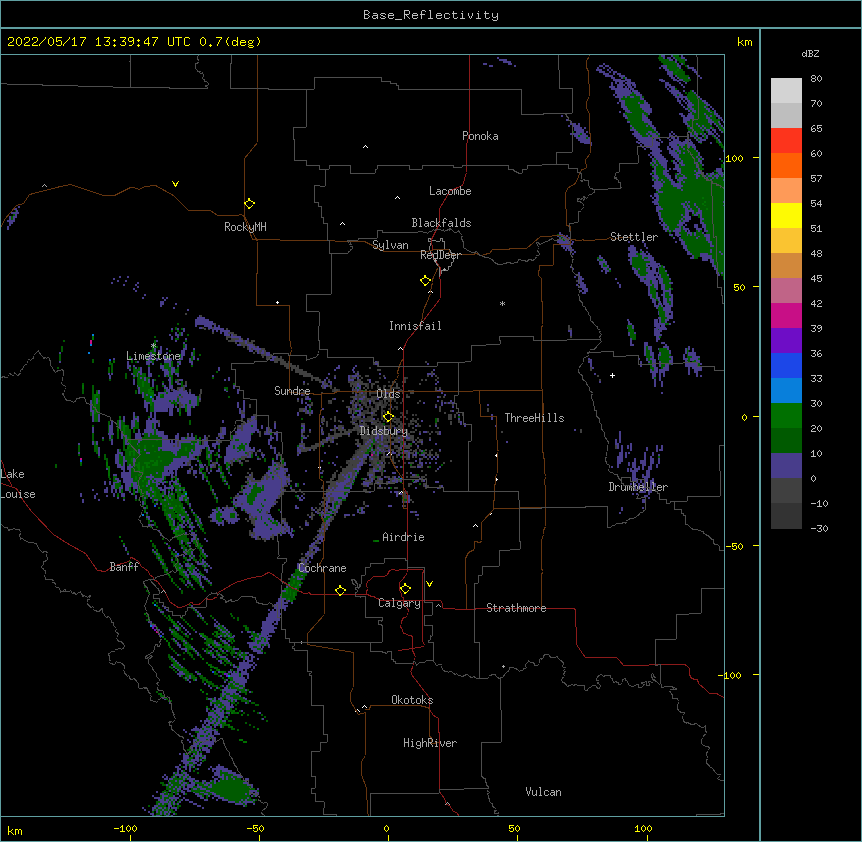The image size is (862, 842).
Task: Click the Vulcan city label
Action: coord(543,792)
